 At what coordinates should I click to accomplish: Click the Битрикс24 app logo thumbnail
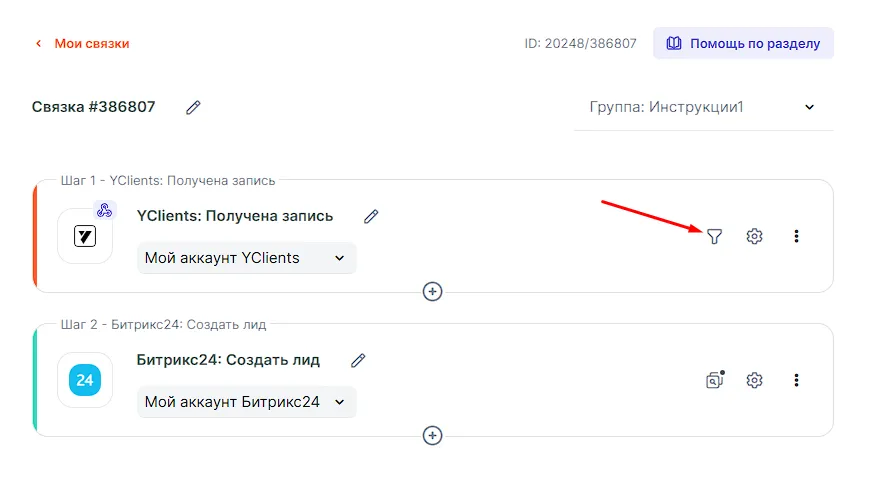click(x=85, y=380)
